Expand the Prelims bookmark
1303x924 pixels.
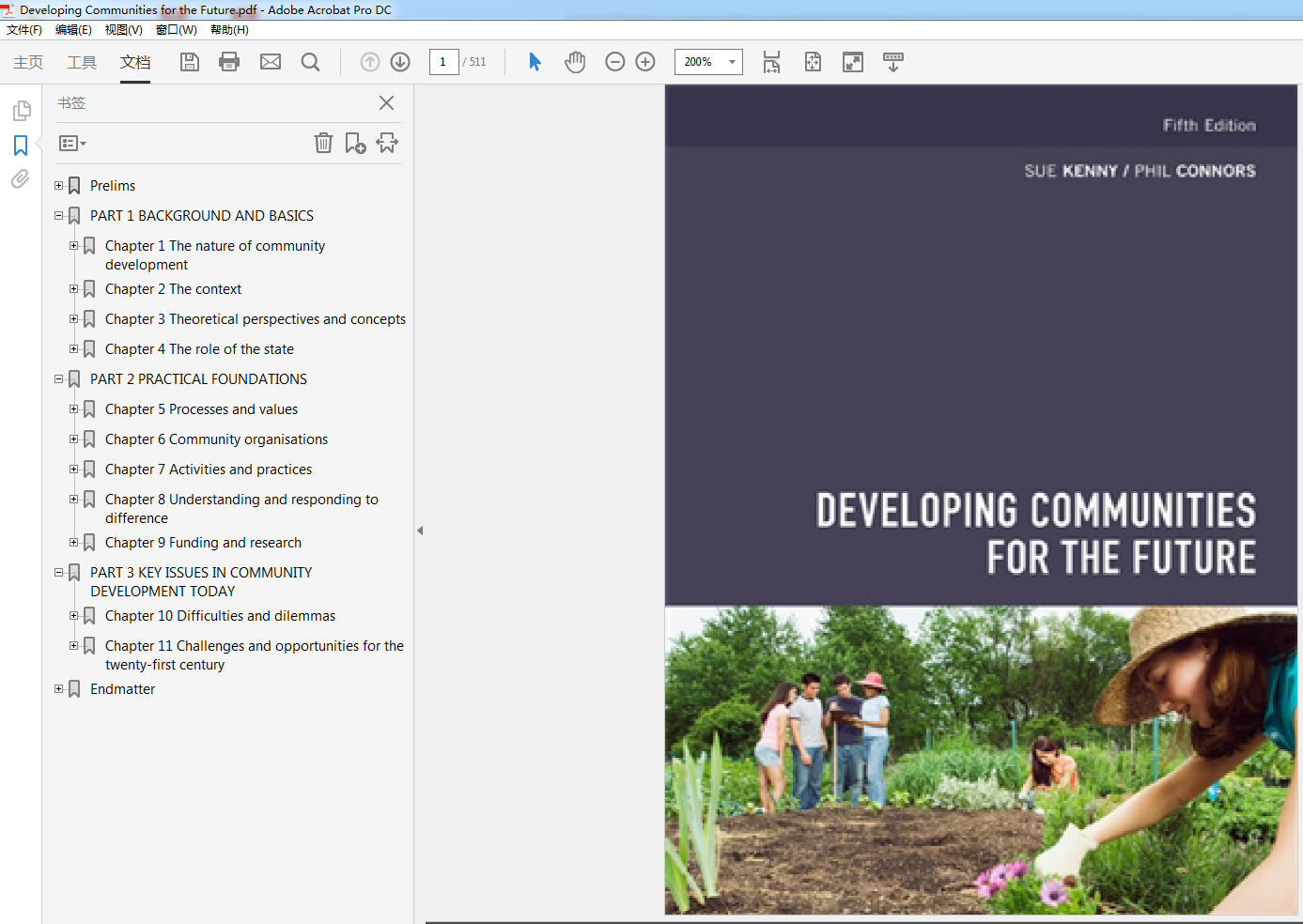58,186
